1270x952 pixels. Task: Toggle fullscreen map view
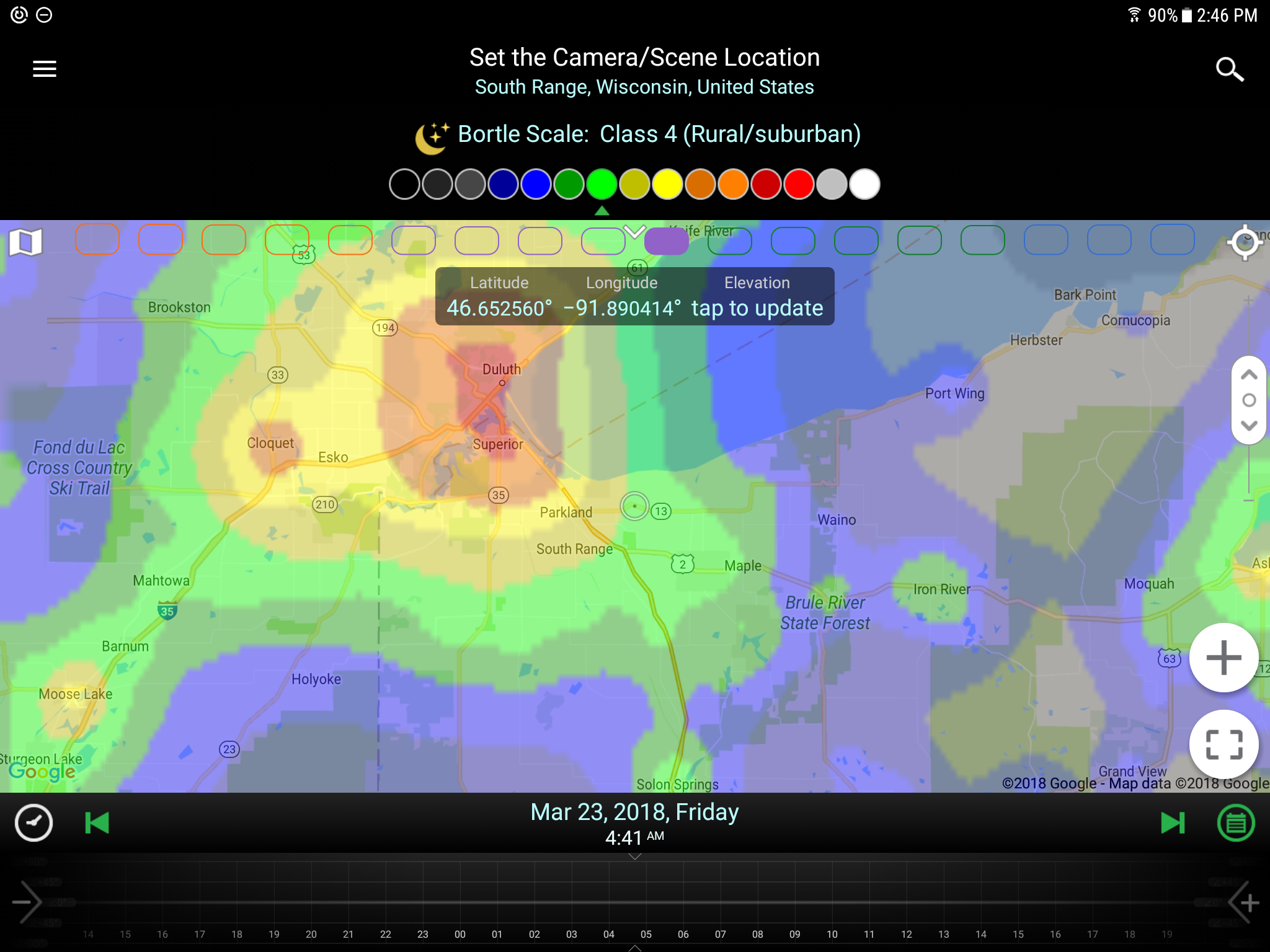tap(1223, 744)
